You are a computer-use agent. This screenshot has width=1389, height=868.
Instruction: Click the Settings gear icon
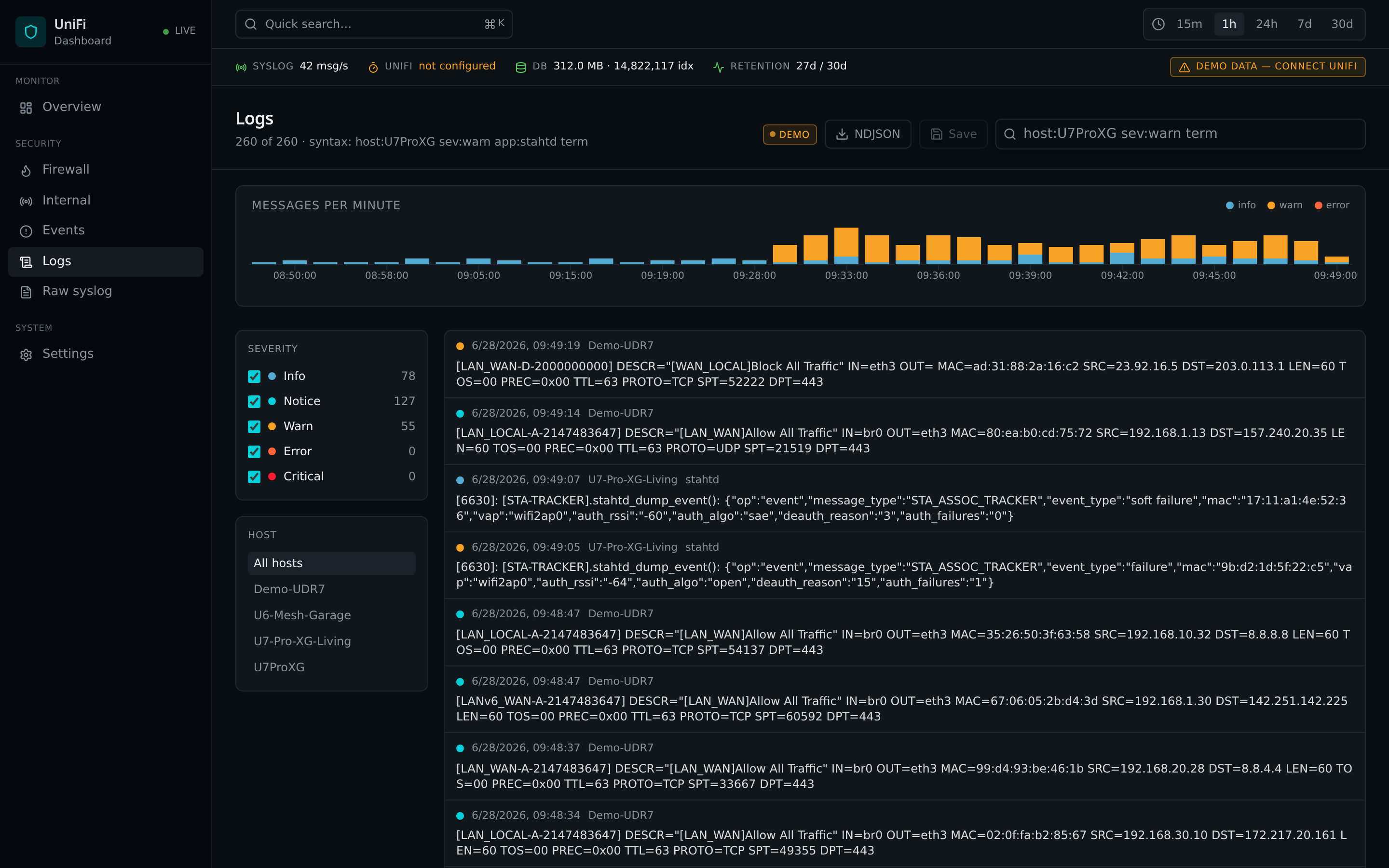click(26, 355)
